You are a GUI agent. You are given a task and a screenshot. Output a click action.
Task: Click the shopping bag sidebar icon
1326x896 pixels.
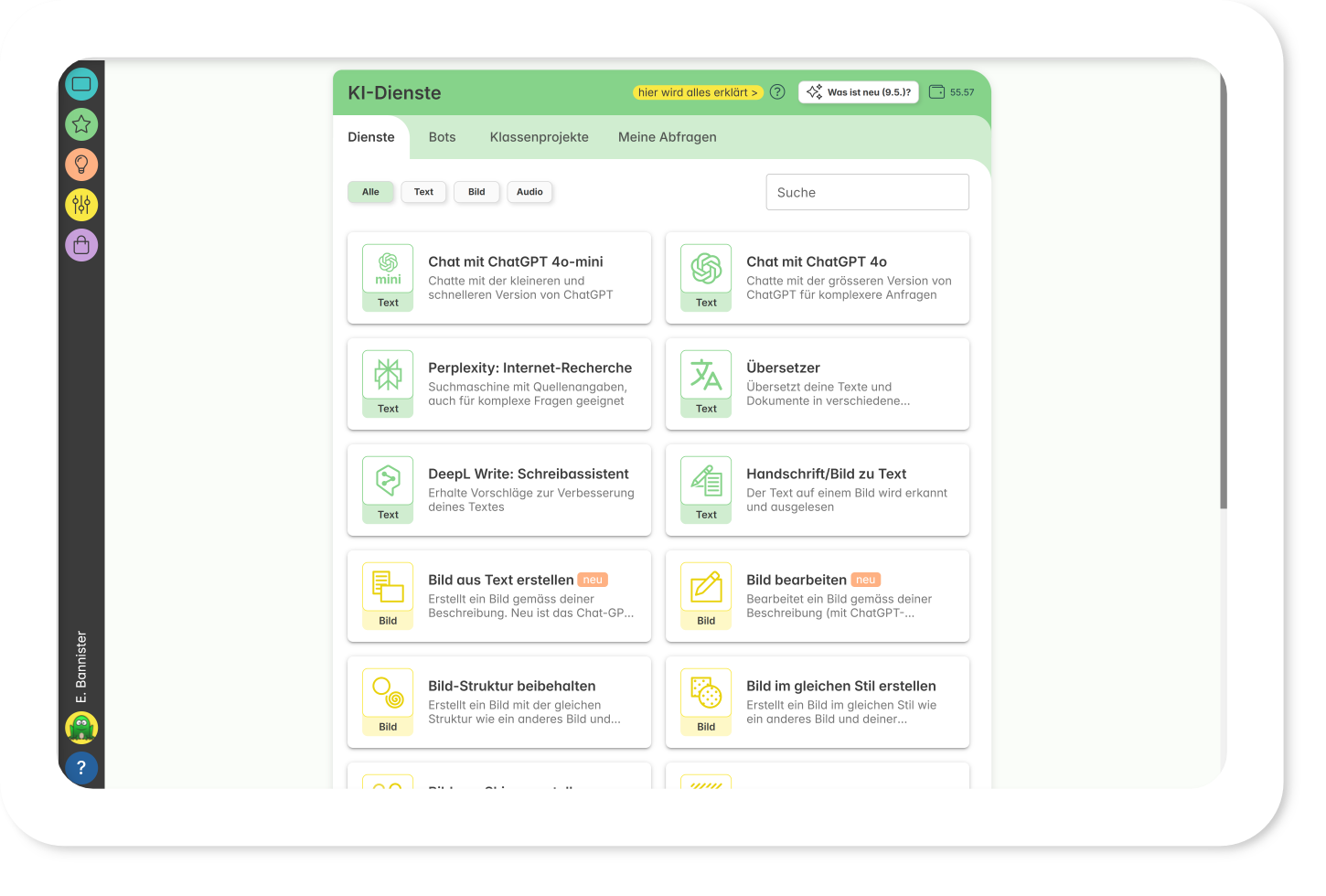coord(81,245)
